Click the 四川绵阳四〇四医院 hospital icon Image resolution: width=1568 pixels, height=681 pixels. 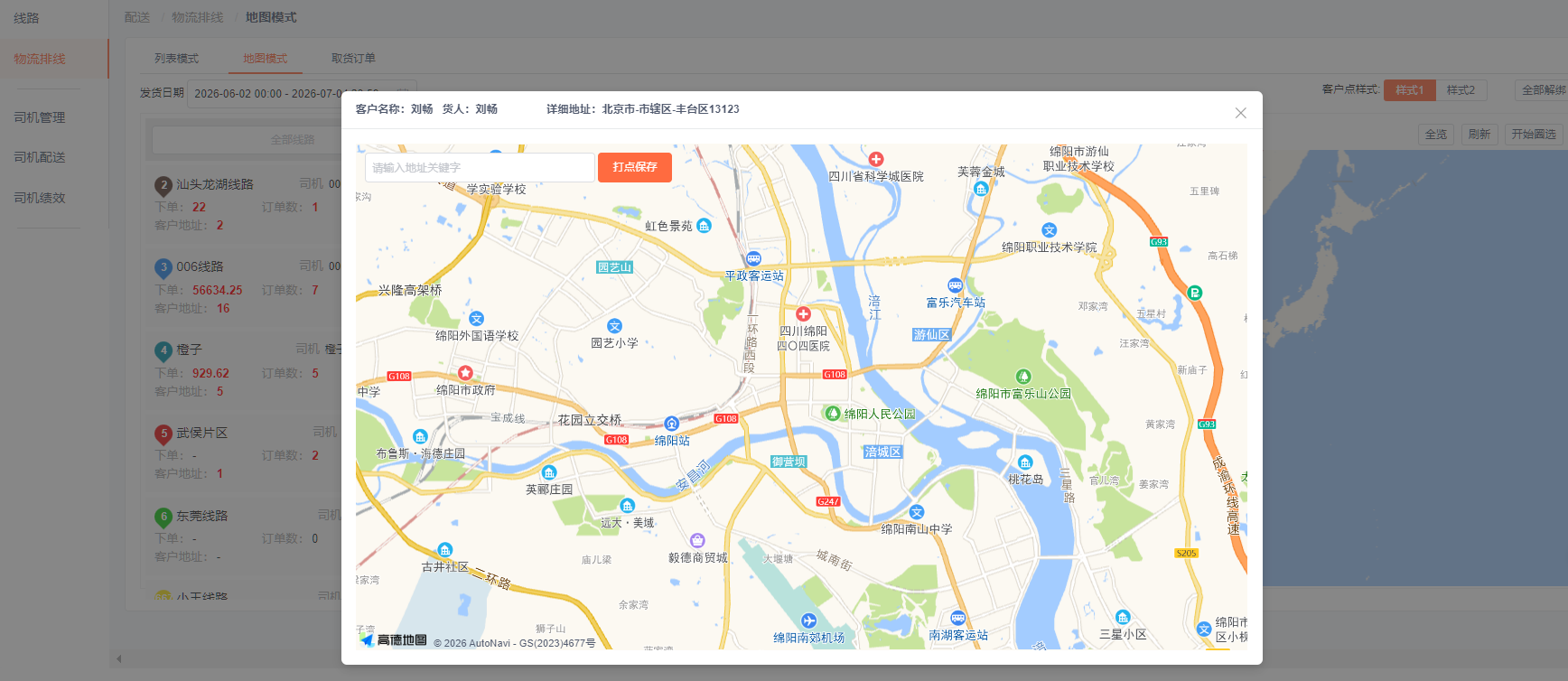coord(803,314)
